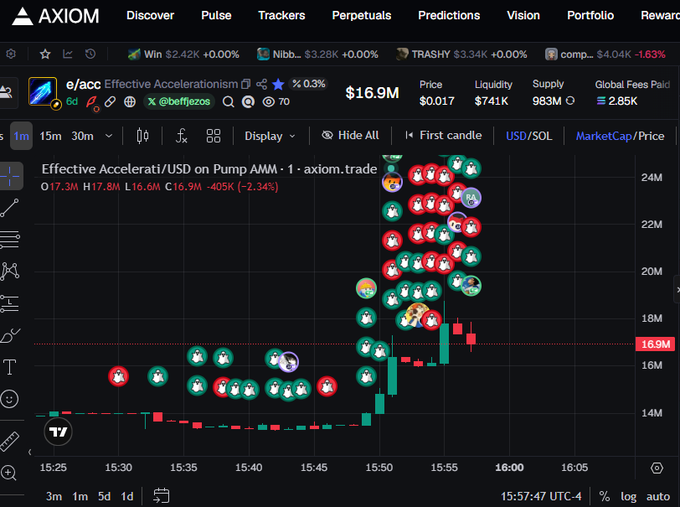Viewport: 680px width, 507px height.
Task: Select the 15m timeframe
Action: pyautogui.click(x=50, y=136)
